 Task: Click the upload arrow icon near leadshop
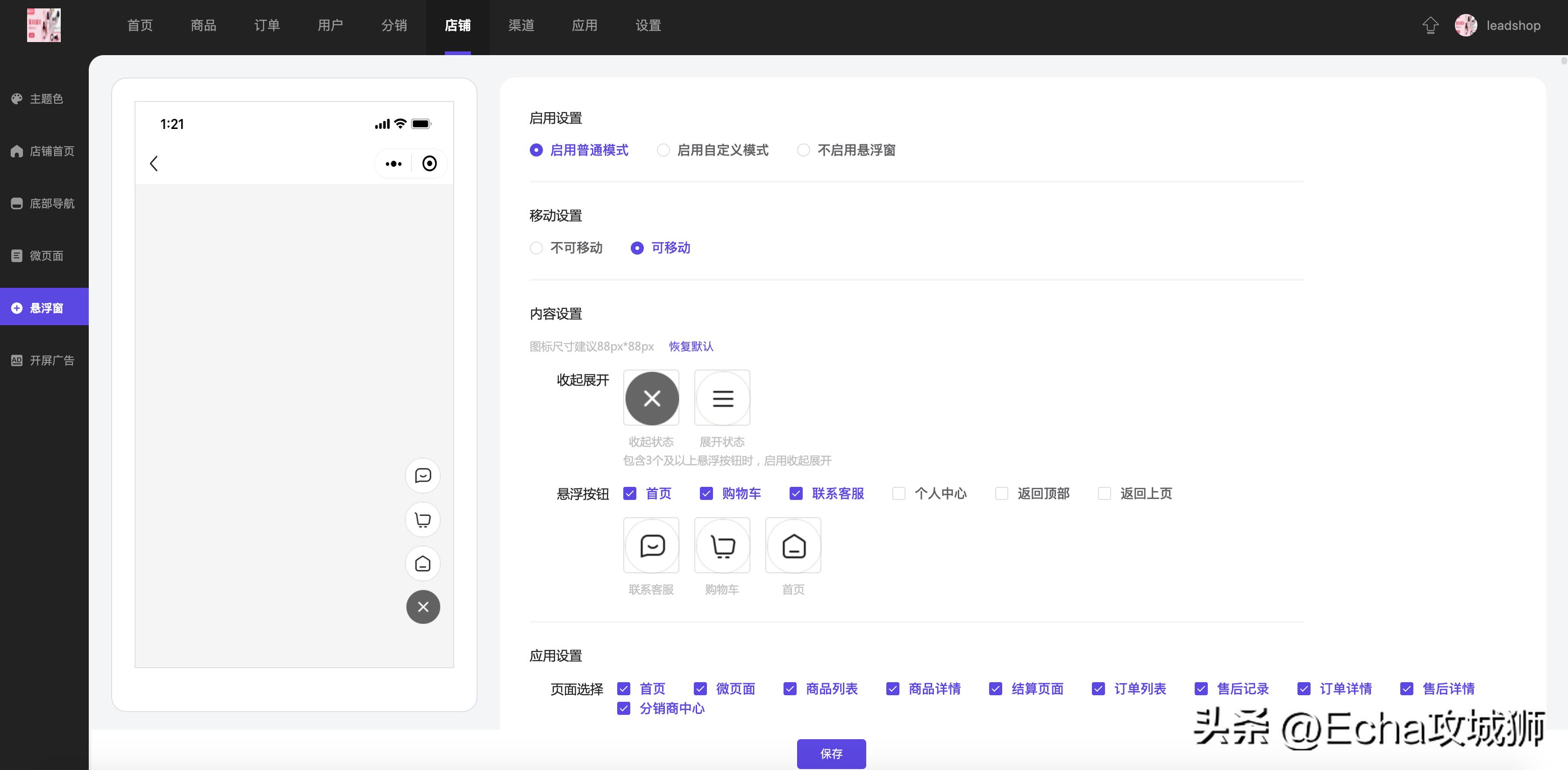tap(1430, 25)
